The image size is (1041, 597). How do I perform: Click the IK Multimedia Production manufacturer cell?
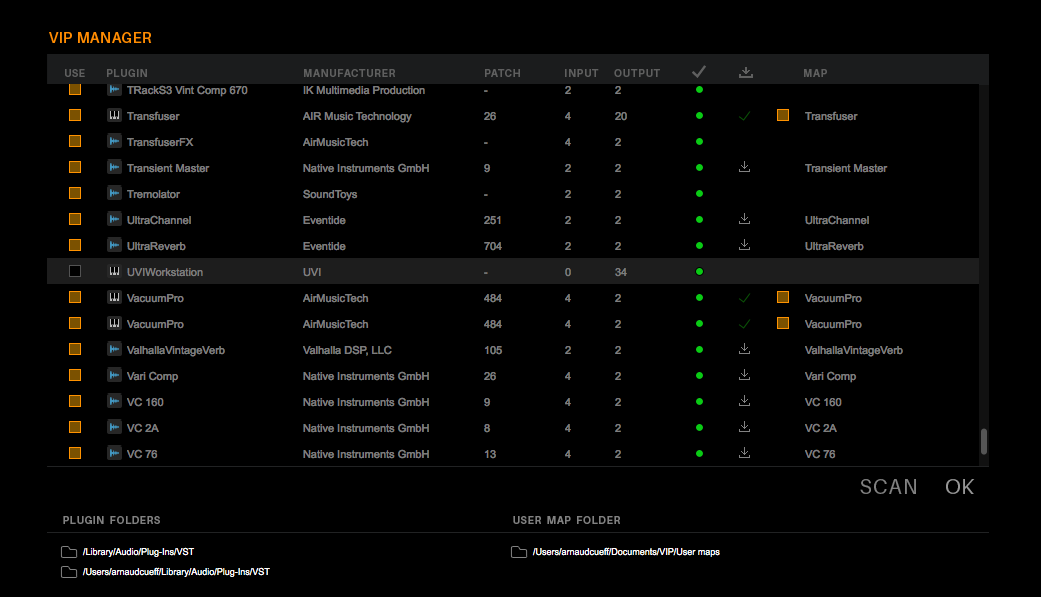click(x=364, y=90)
